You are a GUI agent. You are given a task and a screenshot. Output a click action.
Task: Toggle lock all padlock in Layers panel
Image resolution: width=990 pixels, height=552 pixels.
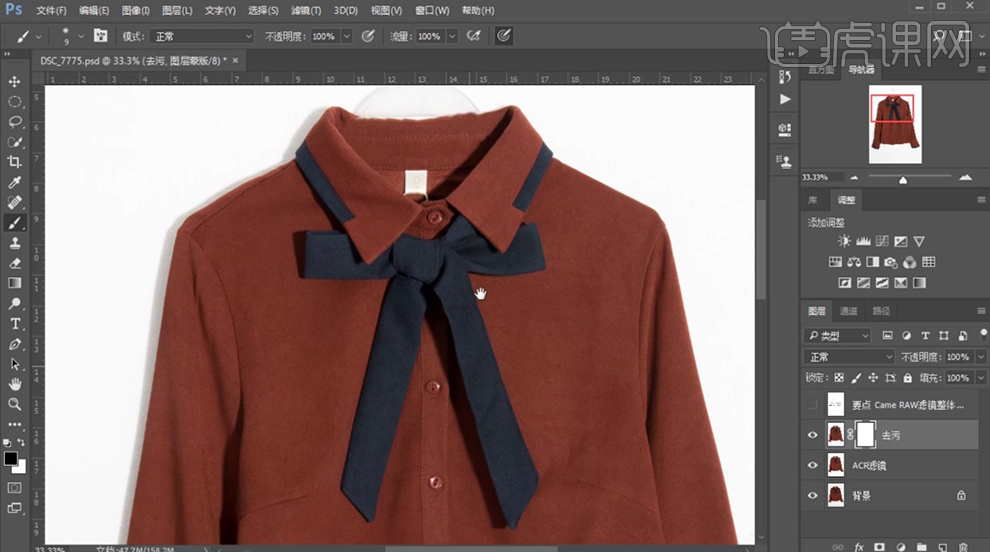click(x=907, y=378)
